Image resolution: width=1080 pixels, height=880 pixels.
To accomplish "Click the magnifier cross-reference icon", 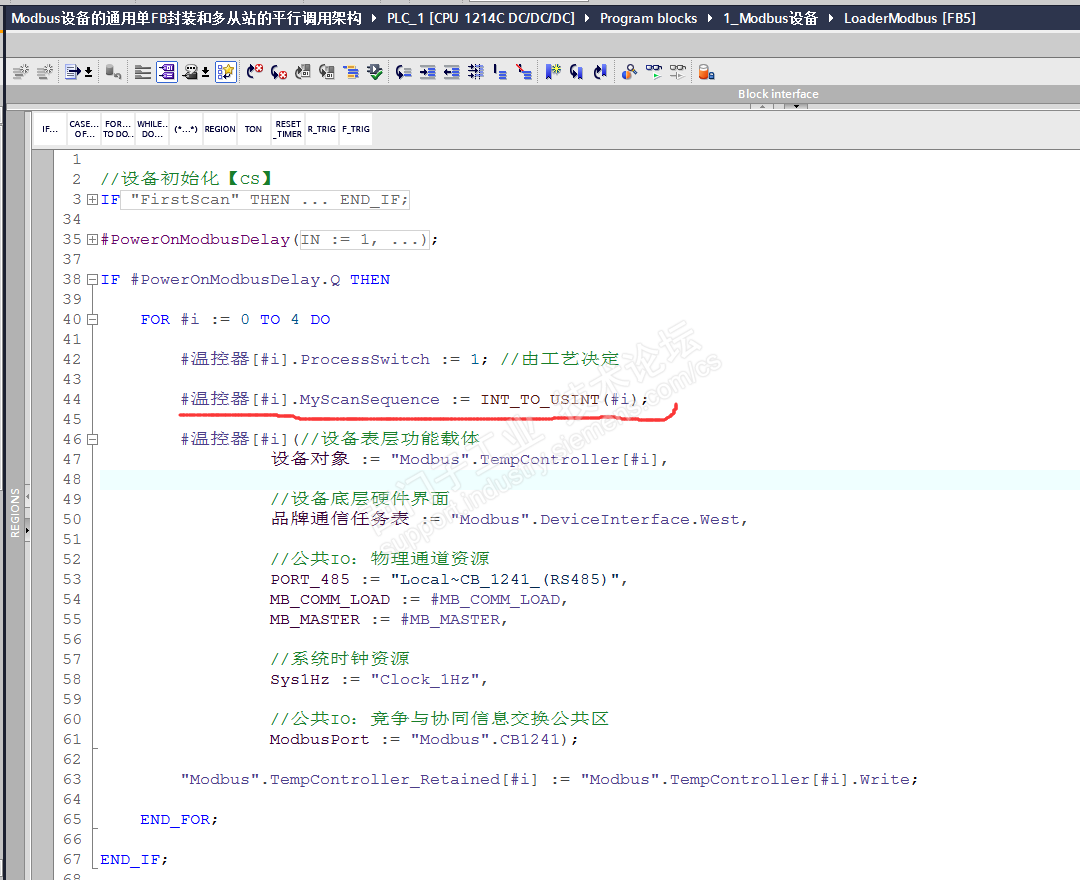I will [x=630, y=72].
